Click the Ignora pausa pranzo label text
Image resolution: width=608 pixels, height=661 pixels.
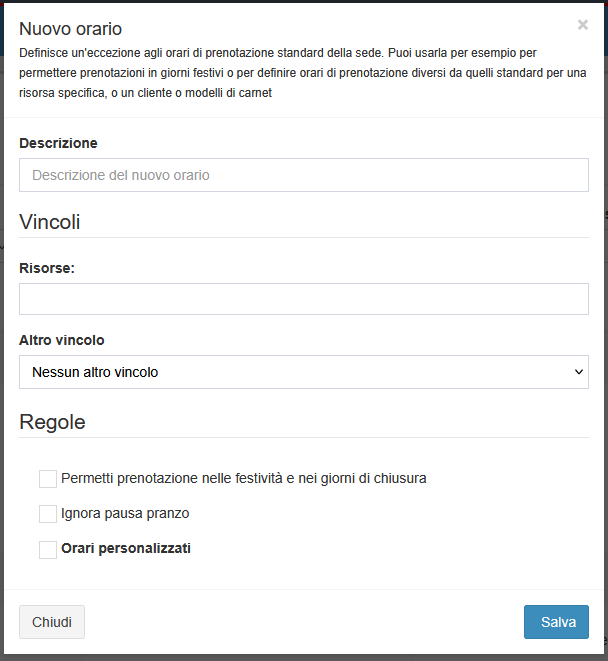[x=125, y=513]
